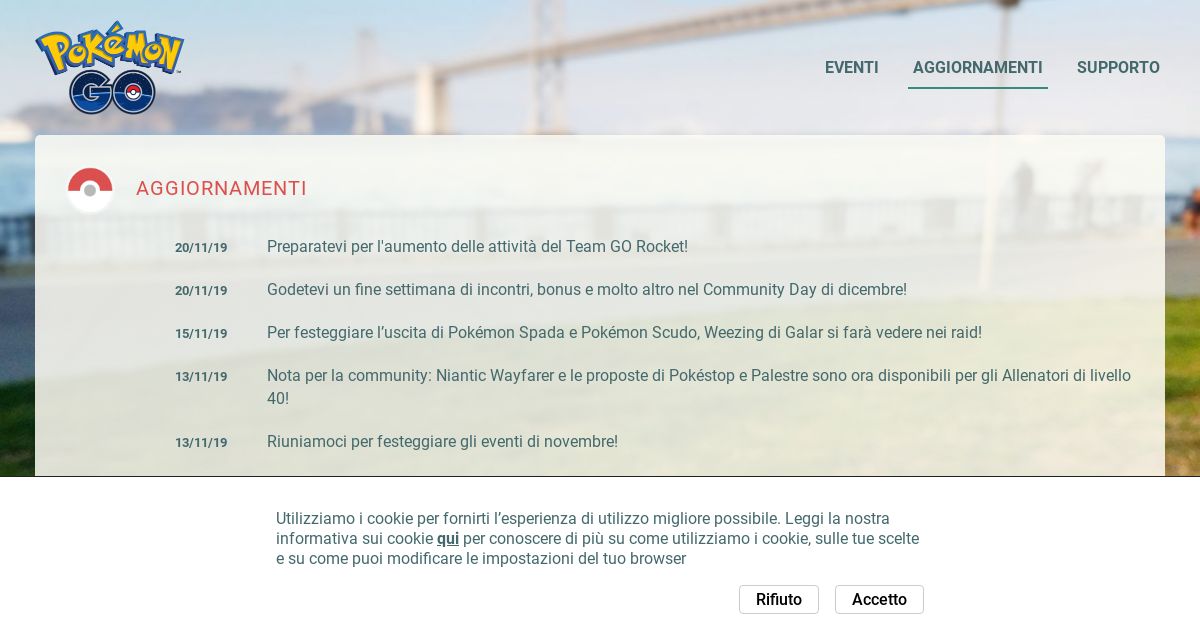
Task: Open the Team GO Rocket activity news
Action: 477,247
